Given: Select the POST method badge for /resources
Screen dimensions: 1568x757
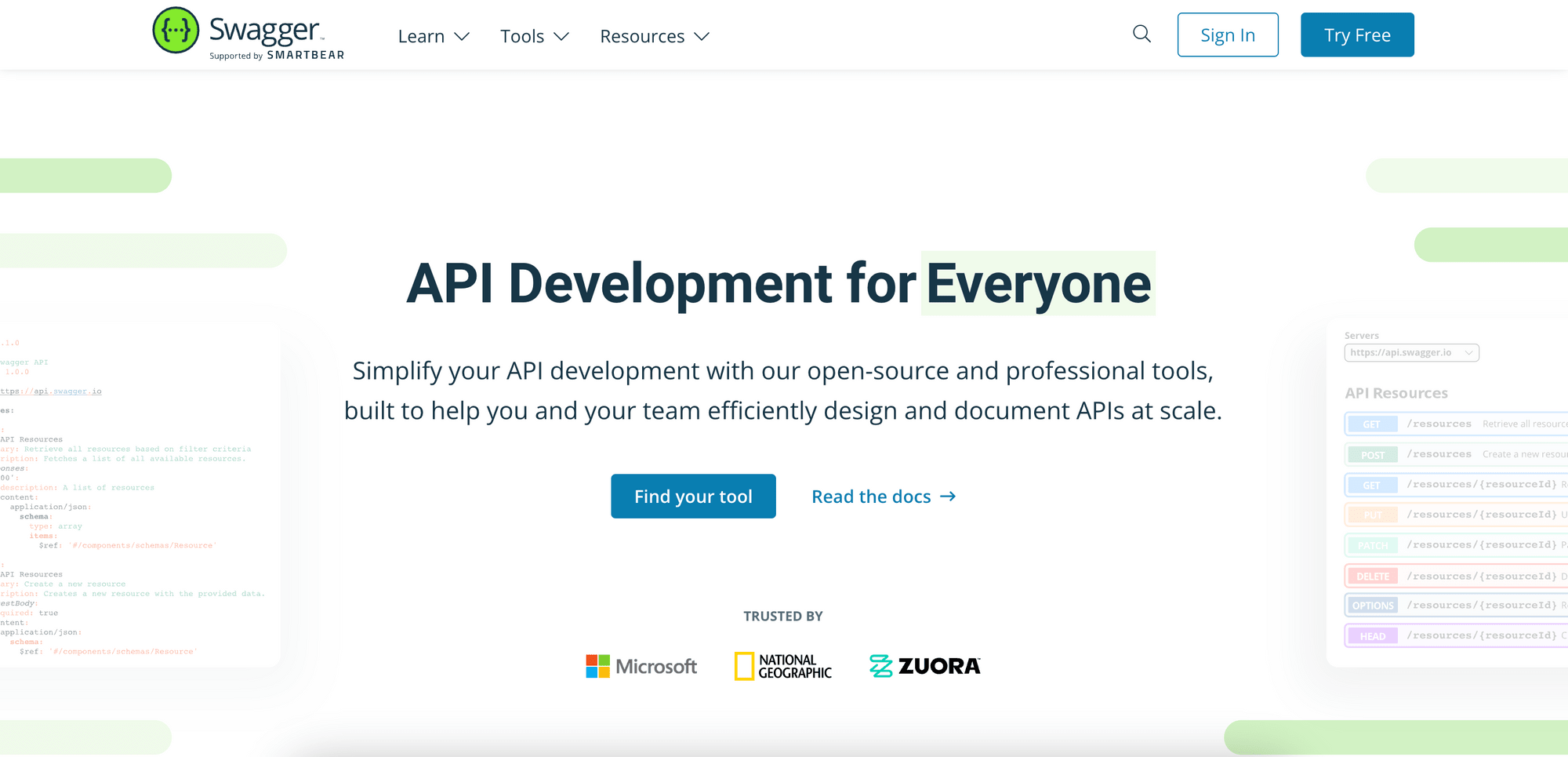Looking at the screenshot, I should coord(1372,455).
